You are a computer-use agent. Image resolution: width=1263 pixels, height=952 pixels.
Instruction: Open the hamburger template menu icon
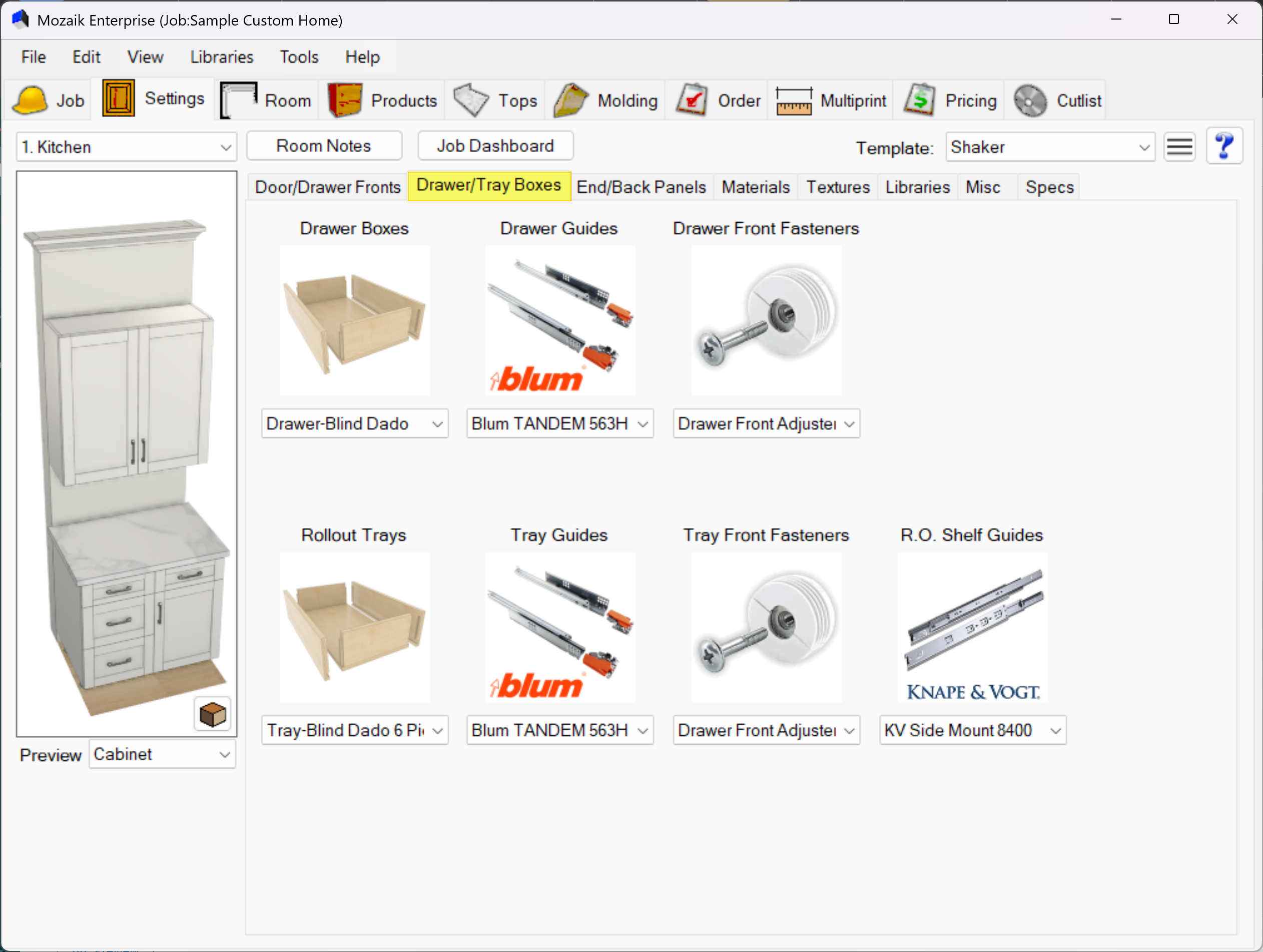click(1179, 147)
